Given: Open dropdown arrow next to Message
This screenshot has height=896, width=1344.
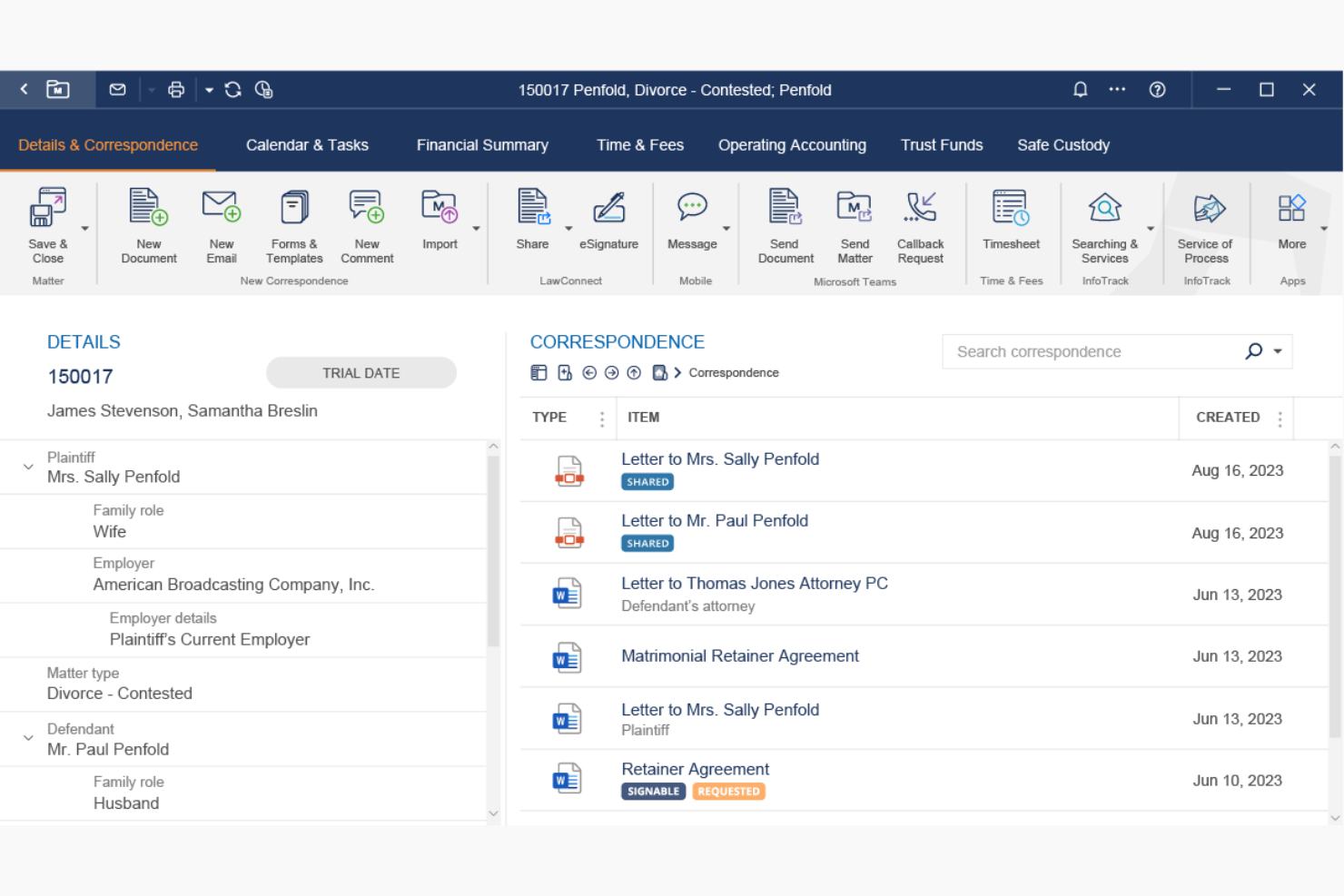Looking at the screenshot, I should coord(726,229).
